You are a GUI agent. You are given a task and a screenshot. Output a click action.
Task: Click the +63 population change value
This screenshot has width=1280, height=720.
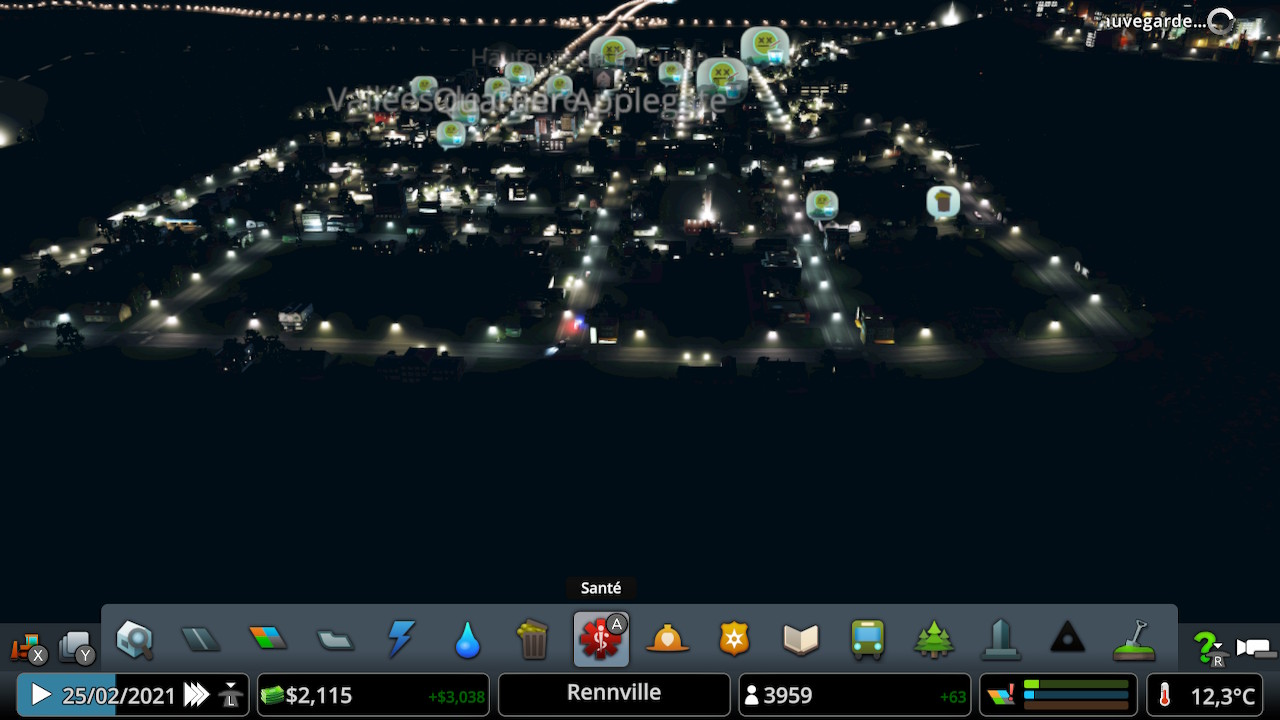click(953, 697)
